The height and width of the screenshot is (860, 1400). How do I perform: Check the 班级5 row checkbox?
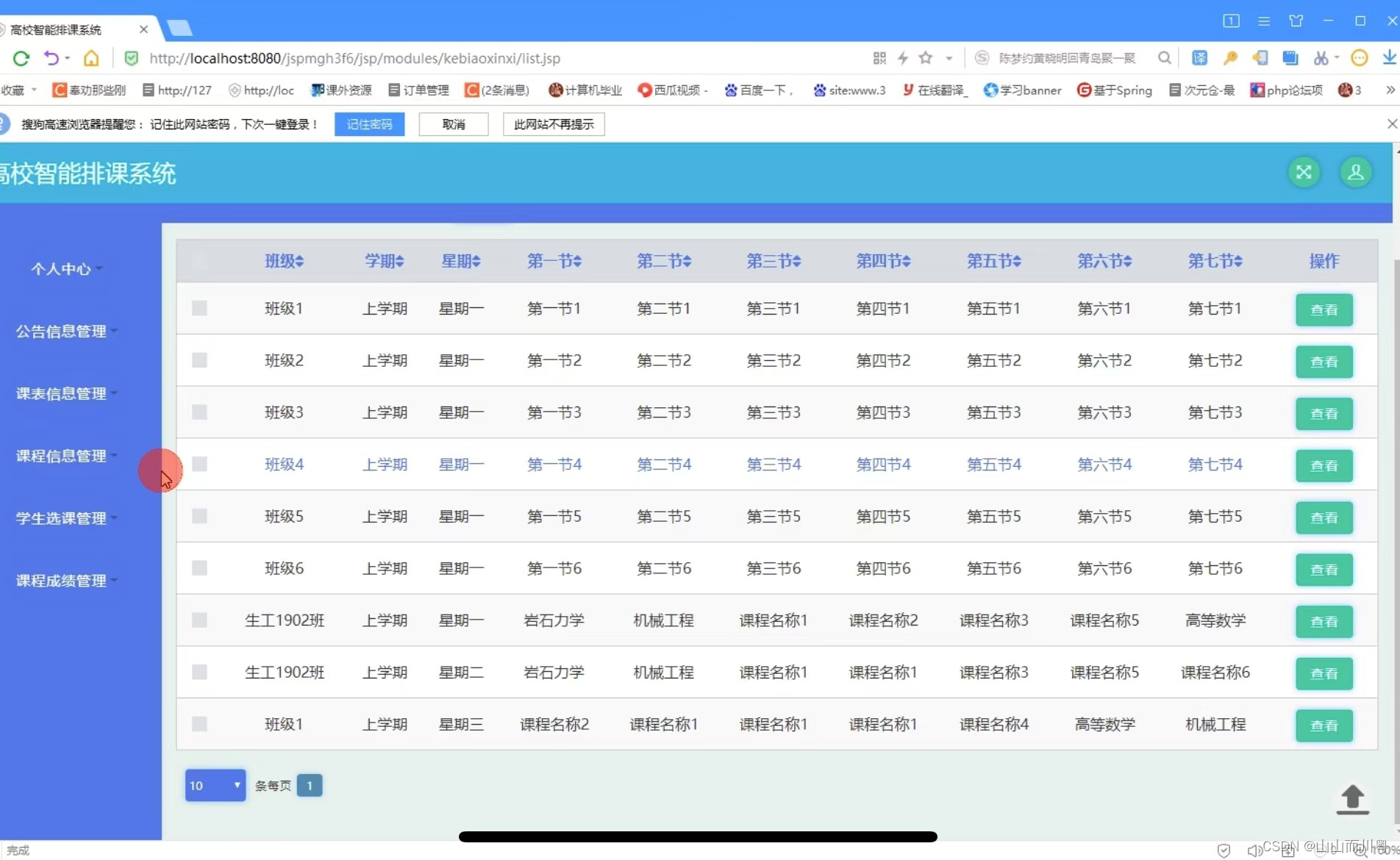coord(199,516)
